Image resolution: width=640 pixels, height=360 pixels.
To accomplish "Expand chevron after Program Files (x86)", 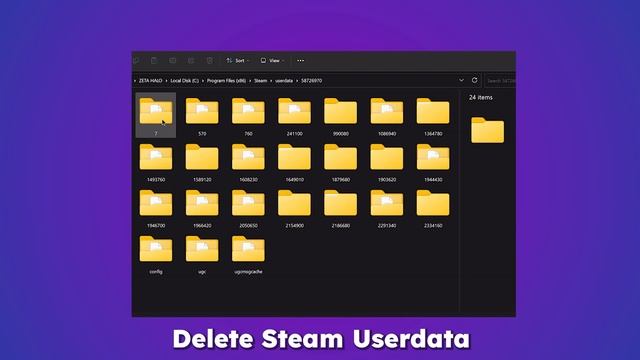I will click(250, 81).
